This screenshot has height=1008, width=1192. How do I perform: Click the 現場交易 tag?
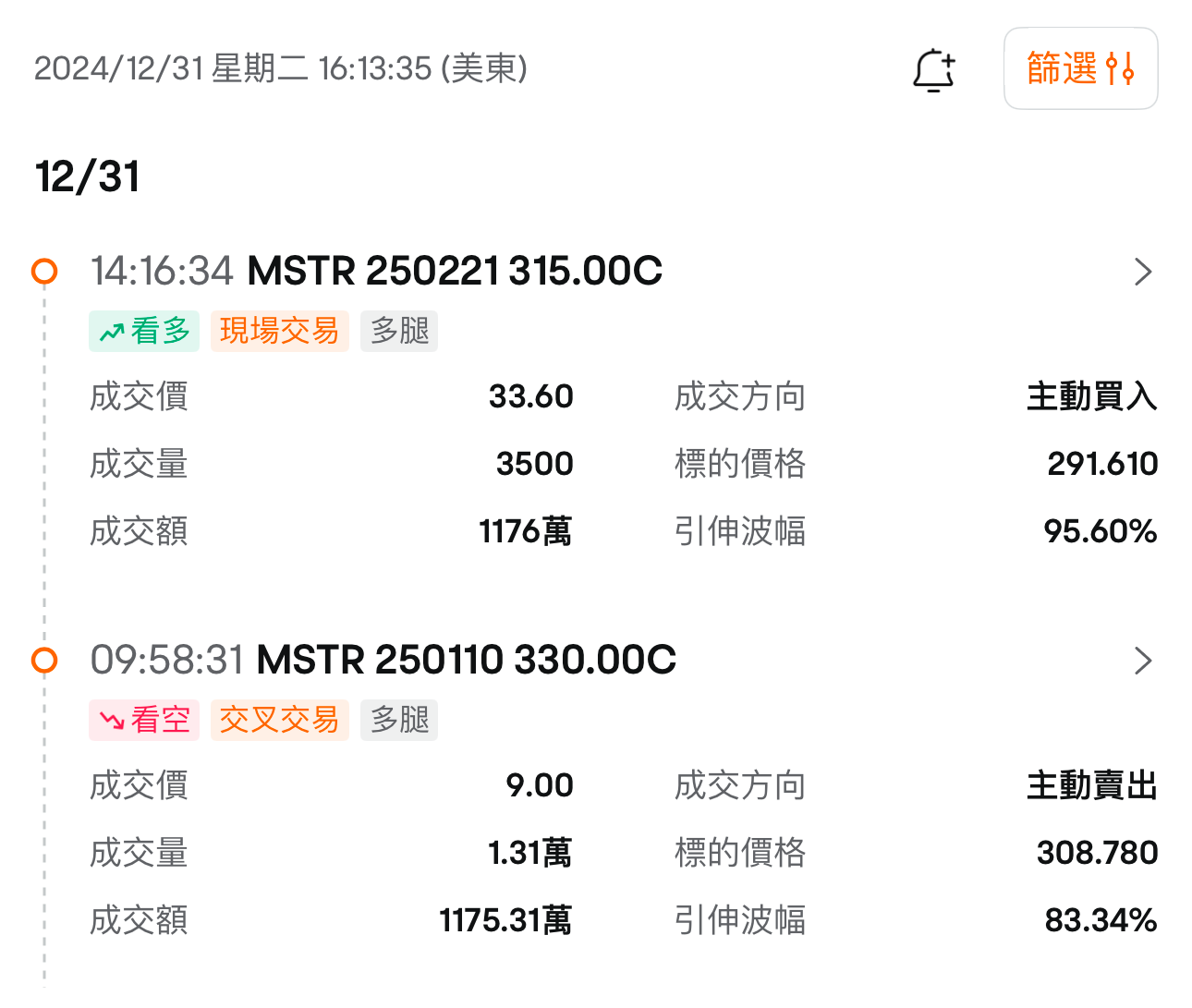[279, 331]
